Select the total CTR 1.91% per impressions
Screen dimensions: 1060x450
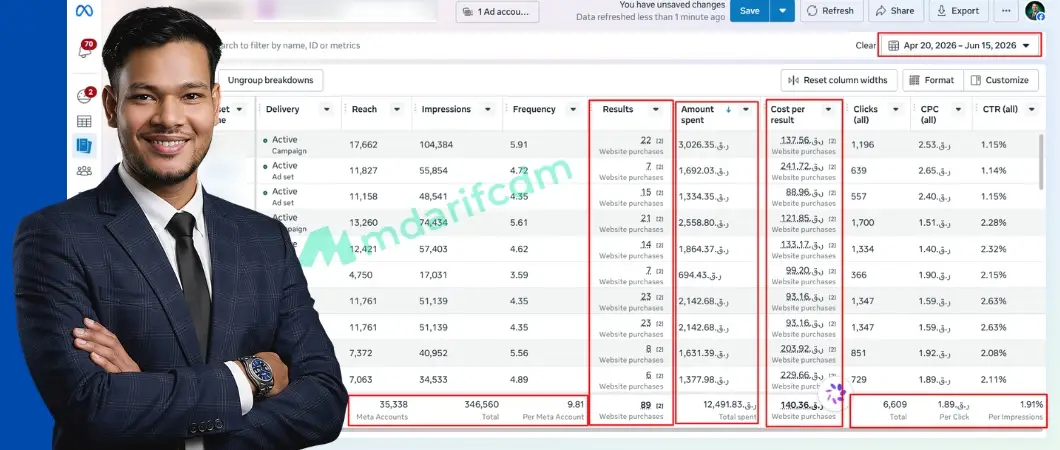(x=1015, y=410)
